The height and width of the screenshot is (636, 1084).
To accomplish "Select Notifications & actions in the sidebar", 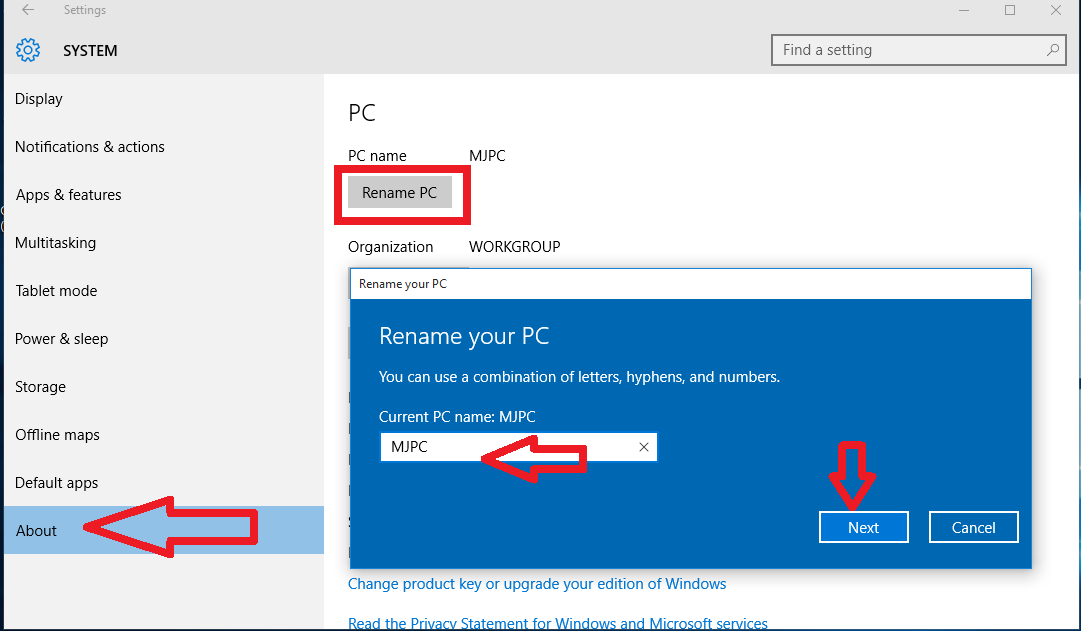I will pos(89,146).
